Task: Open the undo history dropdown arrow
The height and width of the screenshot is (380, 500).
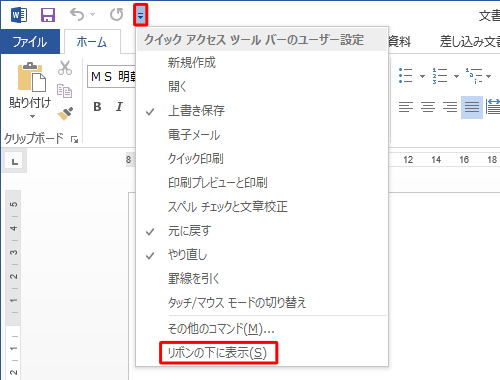Action: click(93, 15)
